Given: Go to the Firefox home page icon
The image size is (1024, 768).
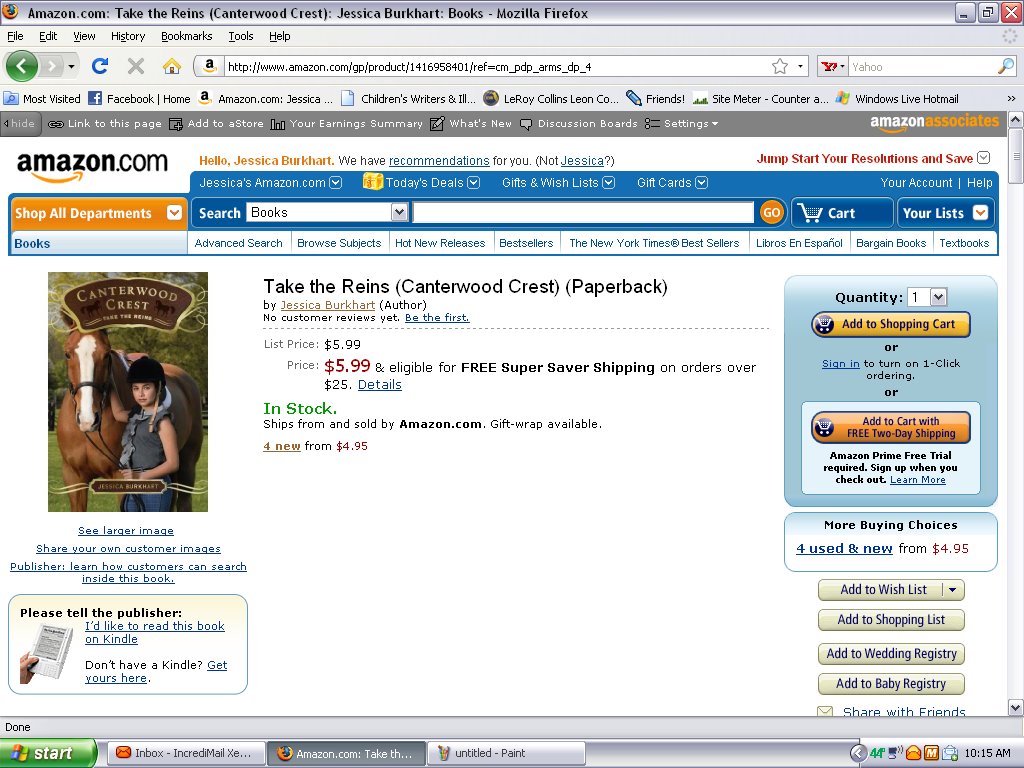Looking at the screenshot, I should pyautogui.click(x=171, y=66).
